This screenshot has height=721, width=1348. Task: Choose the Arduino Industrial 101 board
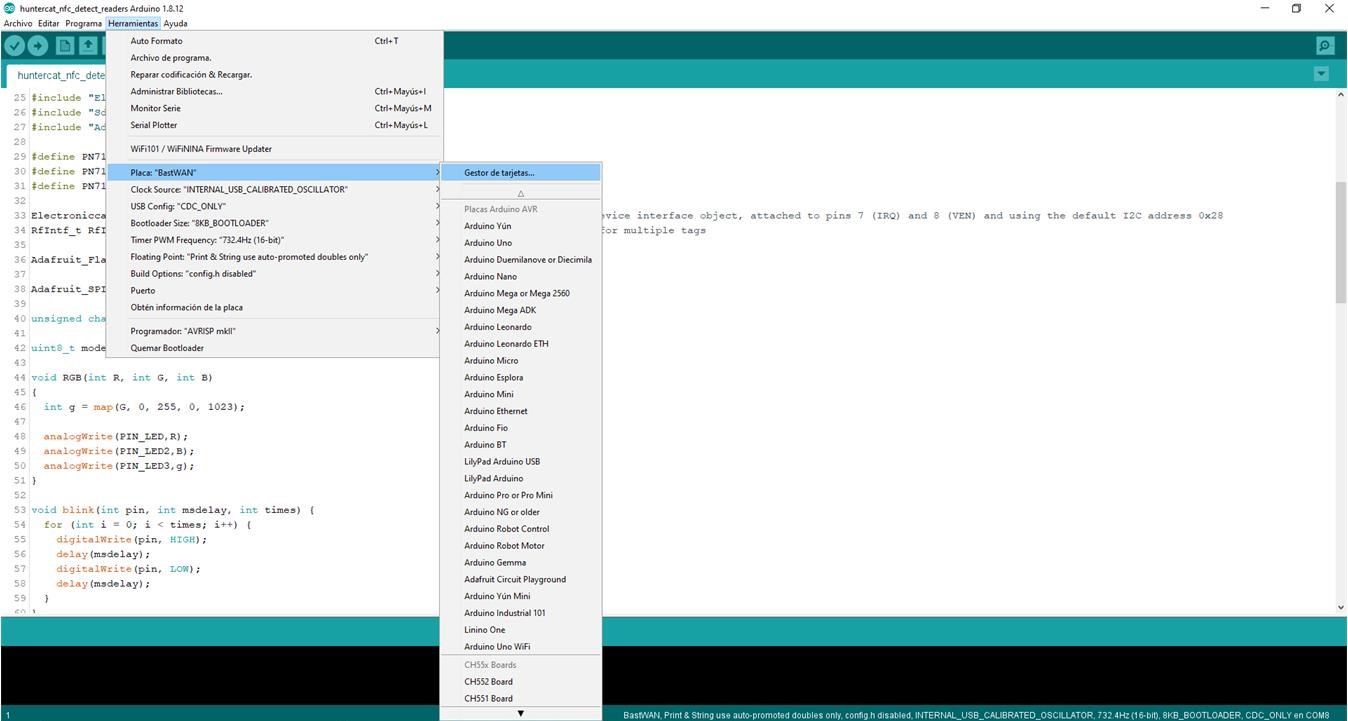(521, 613)
